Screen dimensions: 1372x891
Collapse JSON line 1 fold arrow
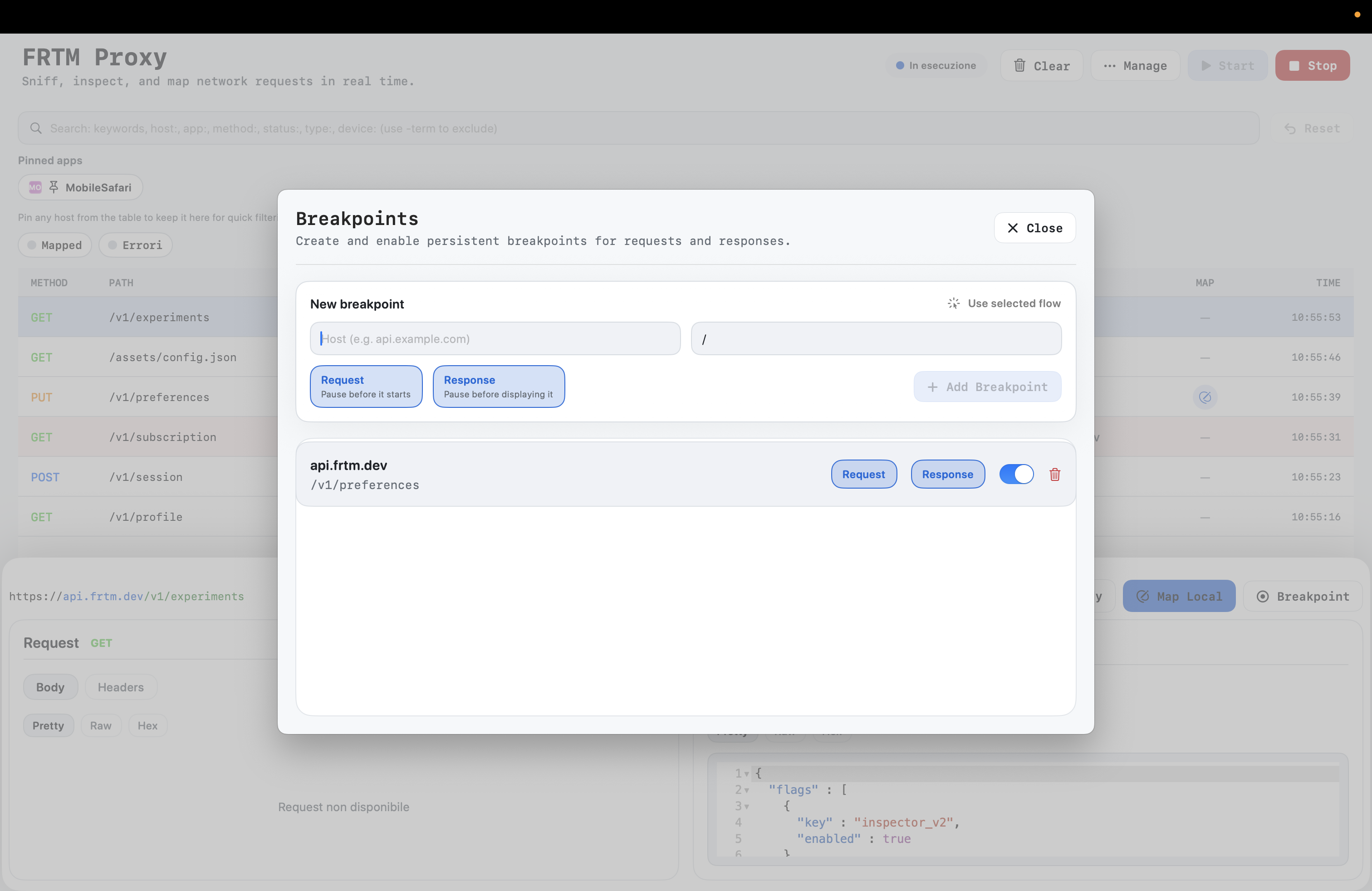point(746,774)
